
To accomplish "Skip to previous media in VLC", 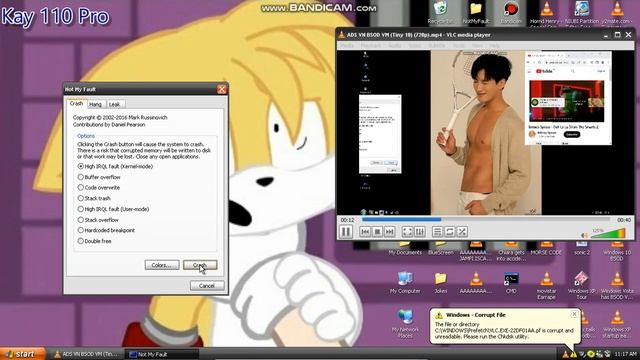I will click(x=365, y=232).
